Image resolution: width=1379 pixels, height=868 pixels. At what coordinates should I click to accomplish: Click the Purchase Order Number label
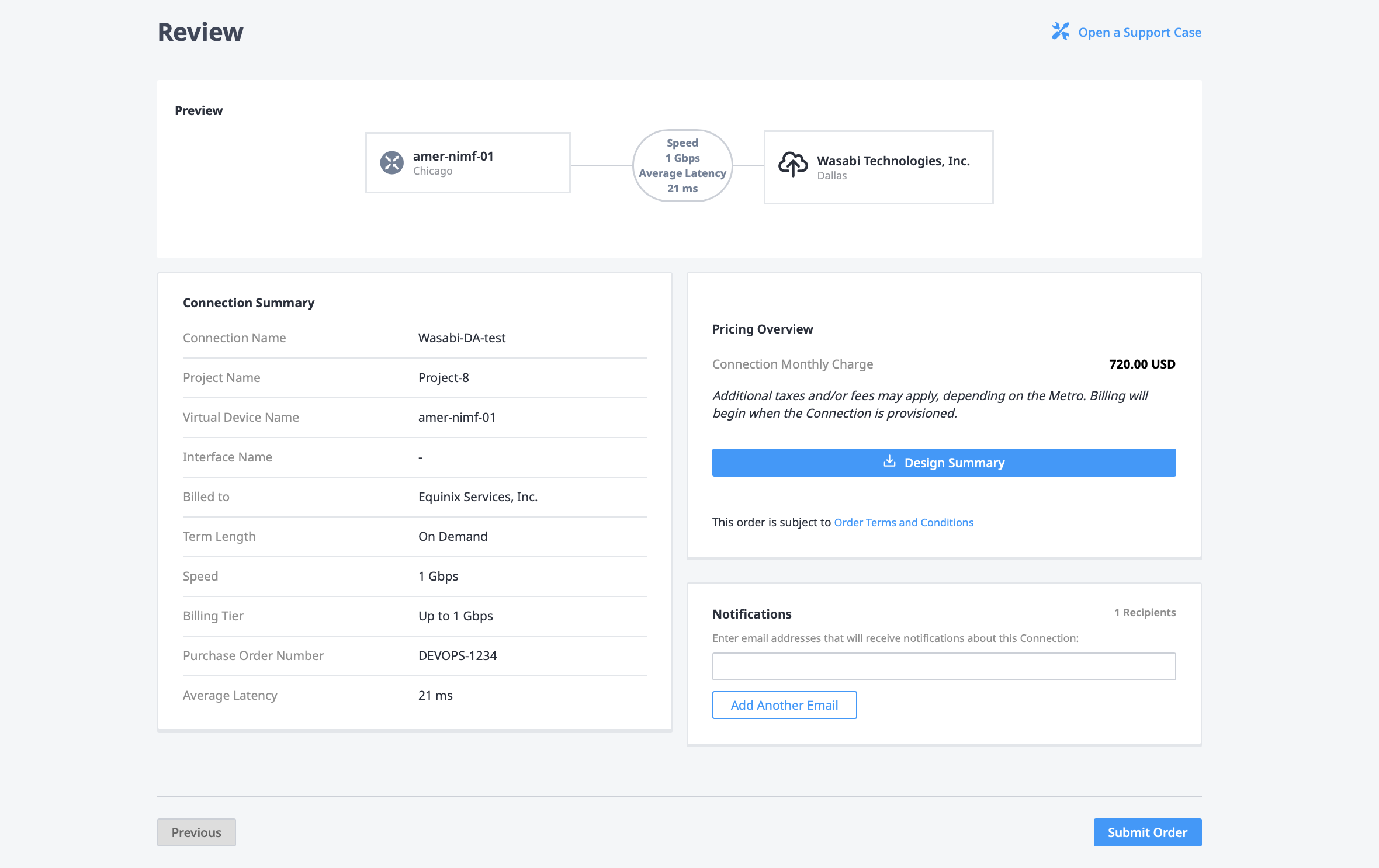(x=253, y=655)
